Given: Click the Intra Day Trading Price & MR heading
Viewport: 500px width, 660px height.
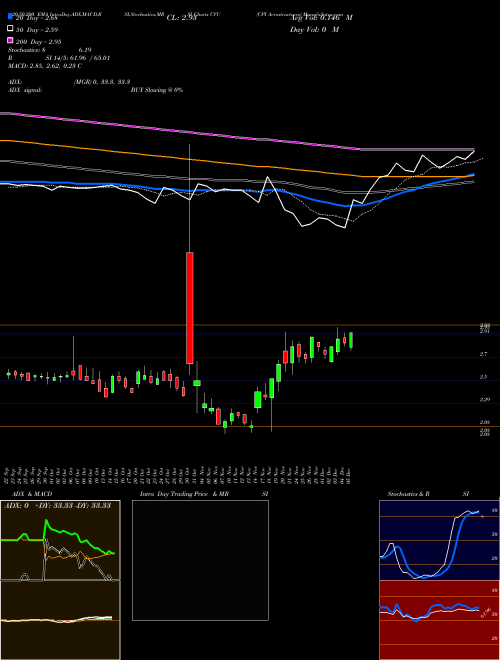Looking at the screenshot, I should tap(184, 494).
